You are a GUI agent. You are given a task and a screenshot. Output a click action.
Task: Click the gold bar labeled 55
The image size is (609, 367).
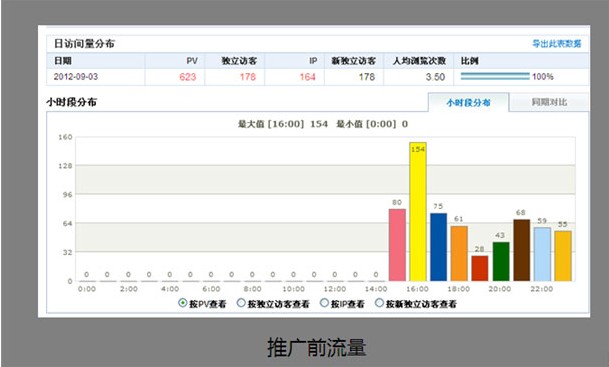(x=563, y=256)
